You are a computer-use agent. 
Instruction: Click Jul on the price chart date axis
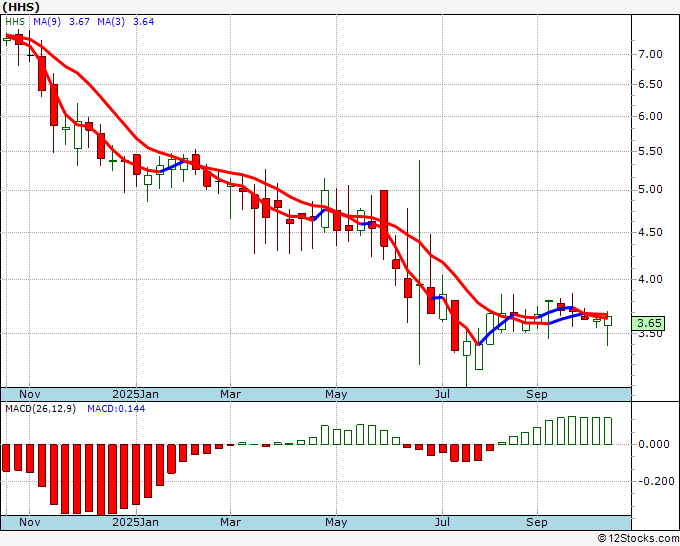(442, 394)
